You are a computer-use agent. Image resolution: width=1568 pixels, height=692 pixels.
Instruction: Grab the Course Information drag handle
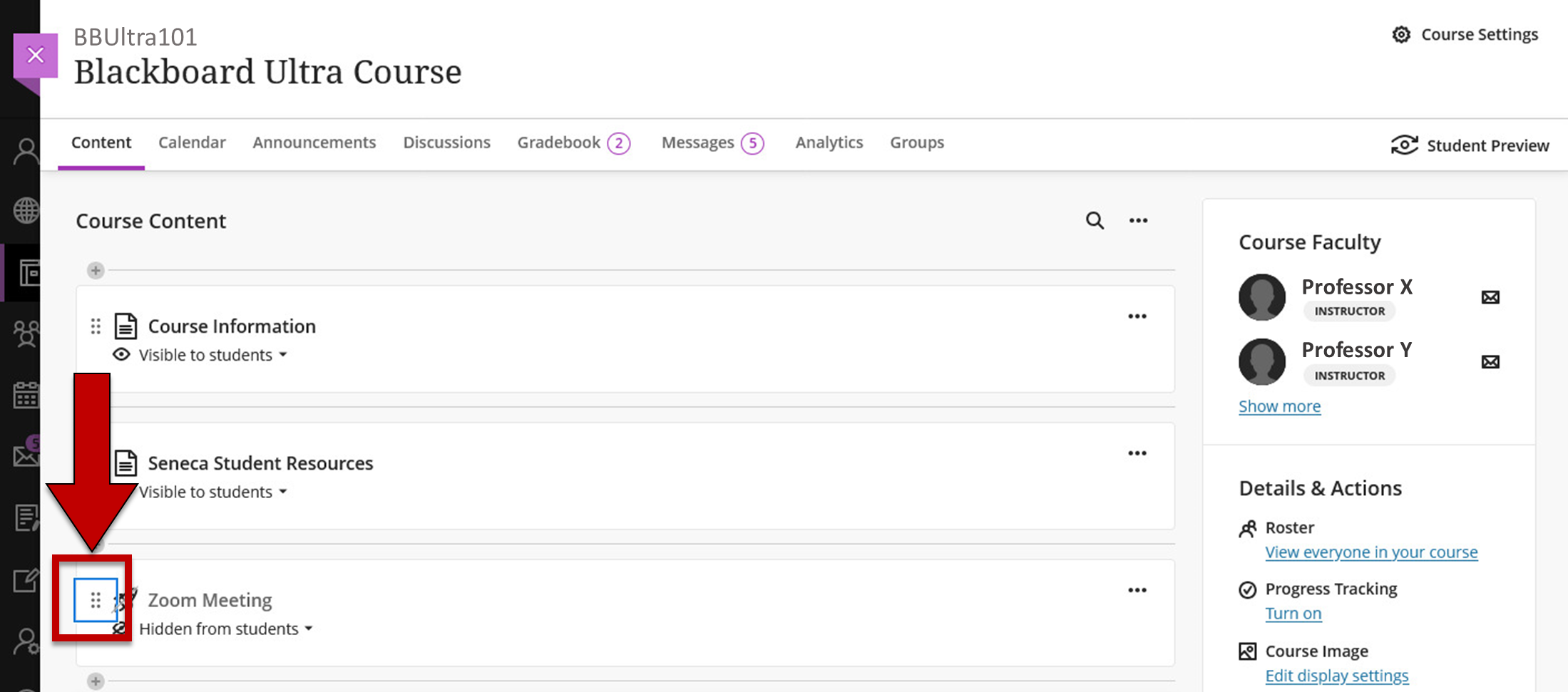tap(96, 326)
